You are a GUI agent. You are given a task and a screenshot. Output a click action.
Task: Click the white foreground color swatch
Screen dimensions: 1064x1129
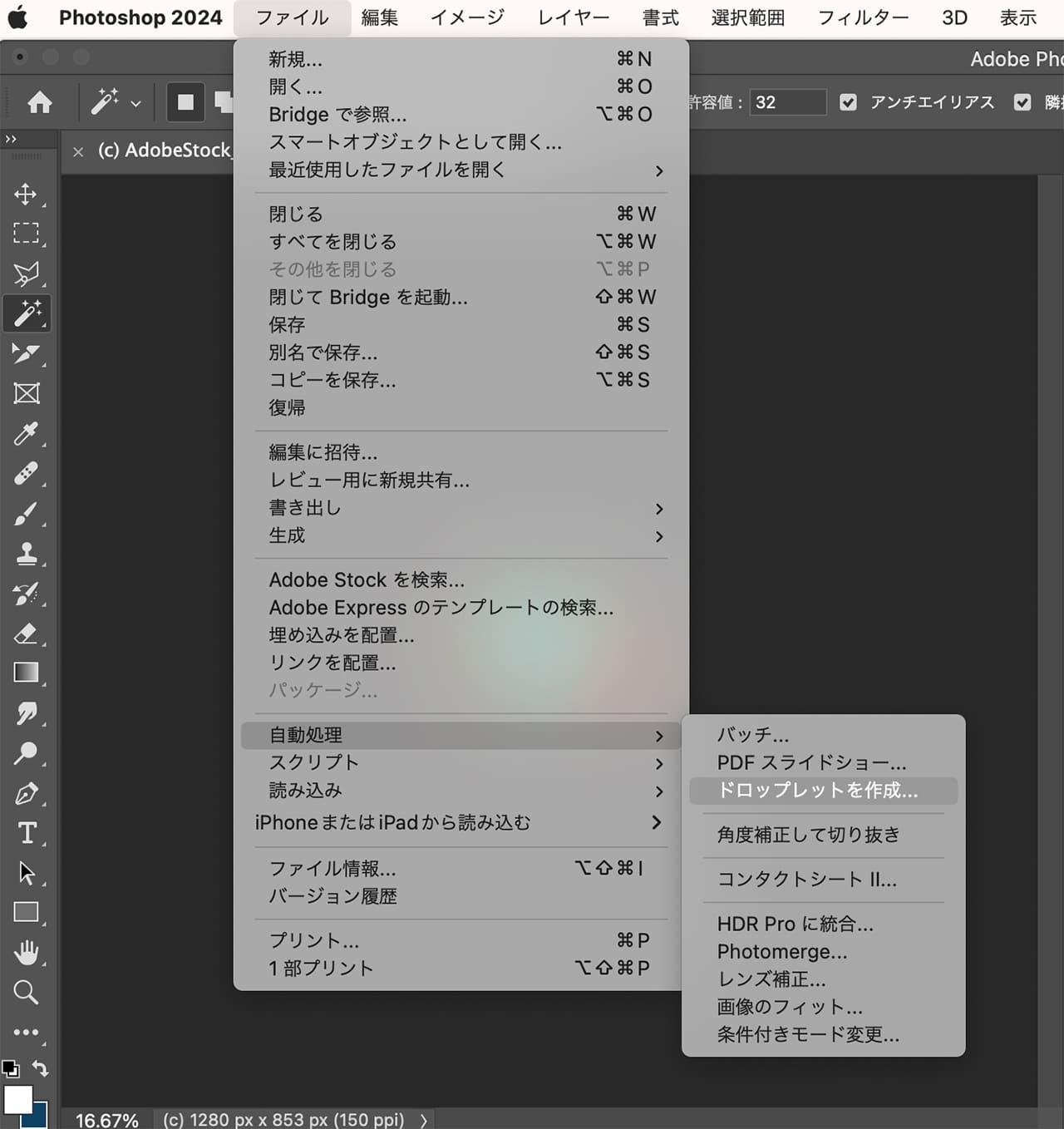[x=17, y=1099]
